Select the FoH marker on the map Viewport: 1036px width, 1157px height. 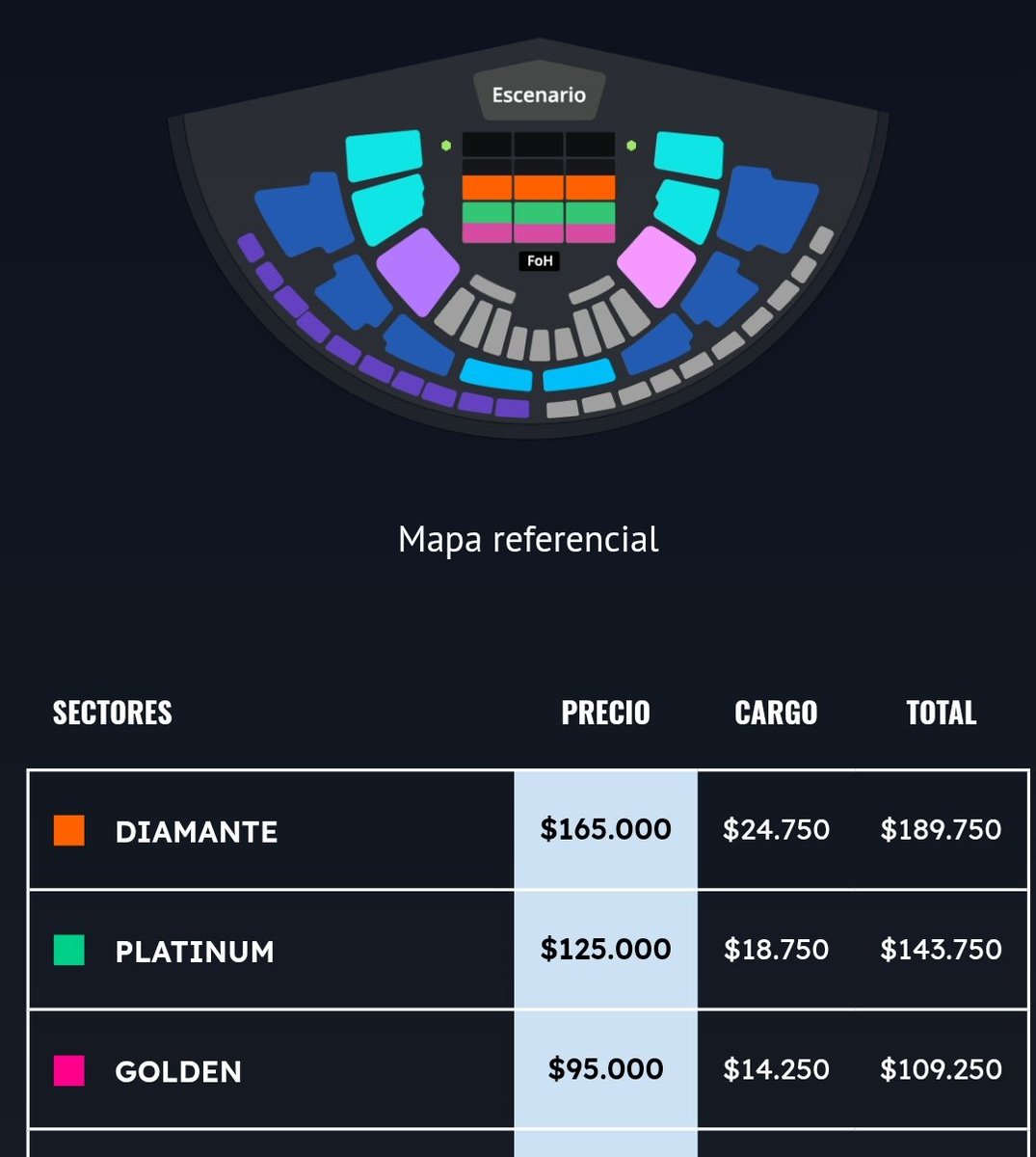pyautogui.click(x=540, y=260)
